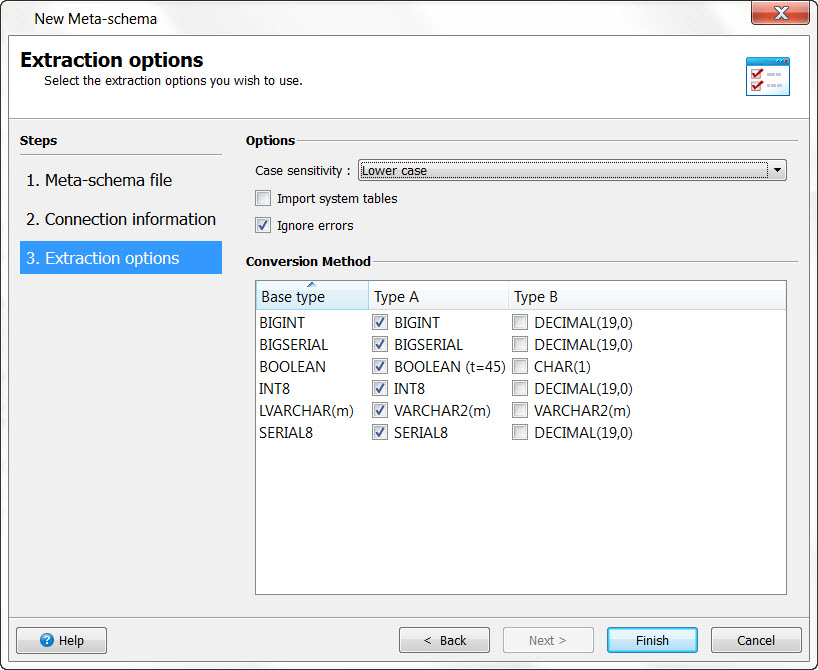818x670 pixels.
Task: Click the checklist icon in the header
Action: click(x=767, y=75)
